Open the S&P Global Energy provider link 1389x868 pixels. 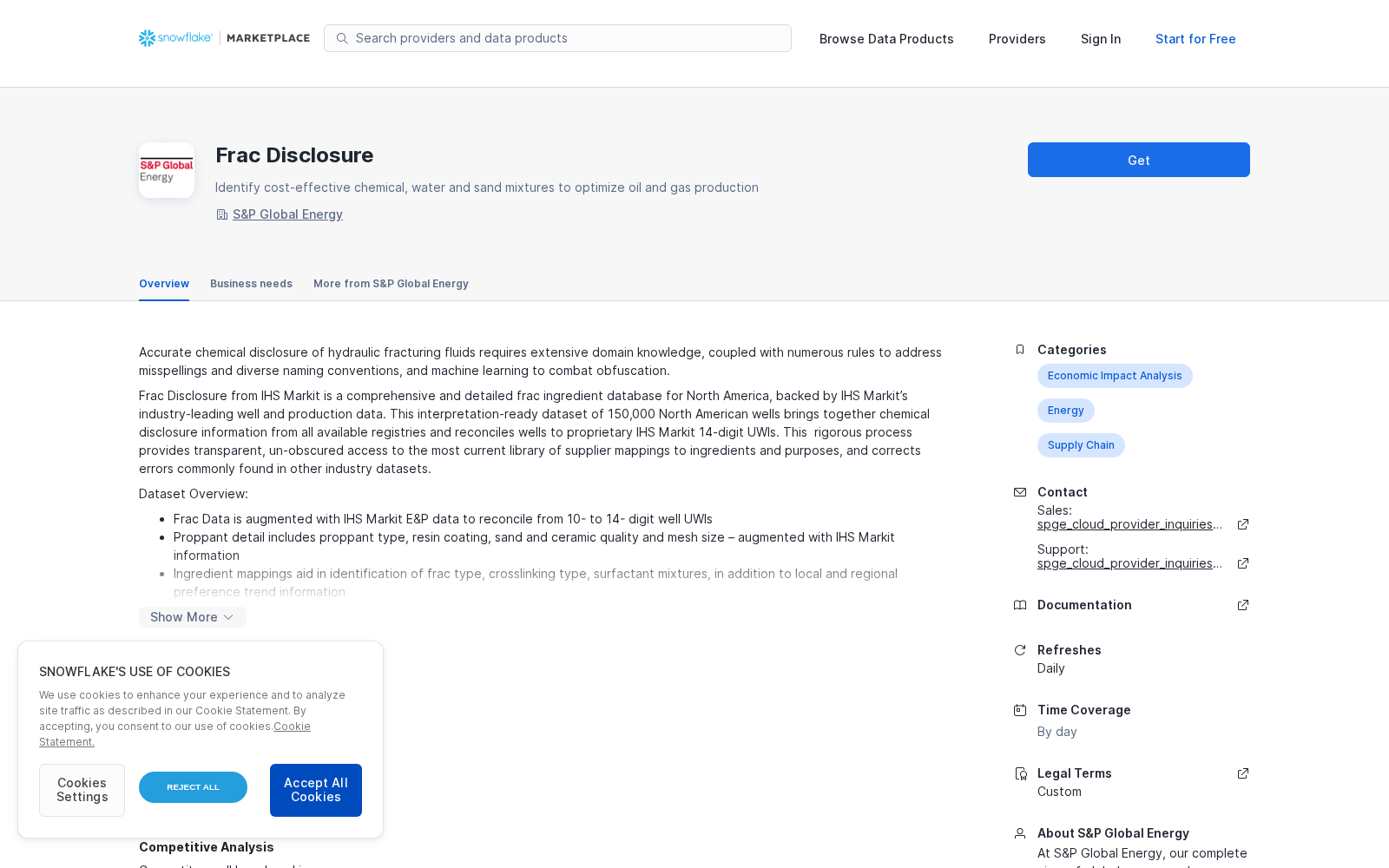287,214
